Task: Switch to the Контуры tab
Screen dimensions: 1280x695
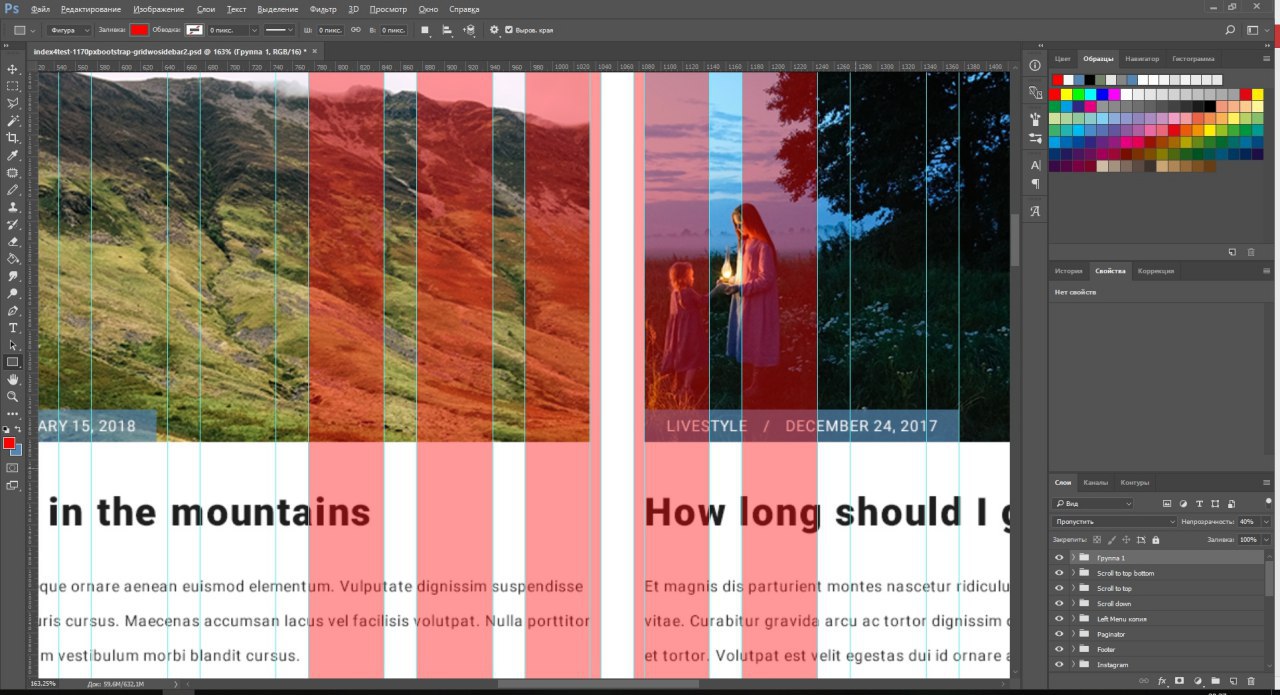Action: click(x=1134, y=482)
